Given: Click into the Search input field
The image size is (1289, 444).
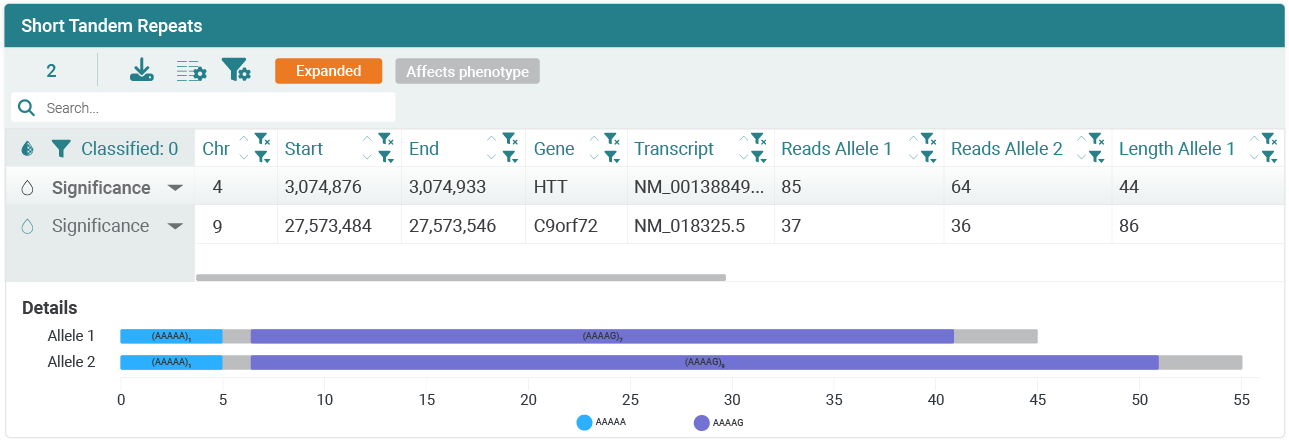Looking at the screenshot, I should 215,108.
